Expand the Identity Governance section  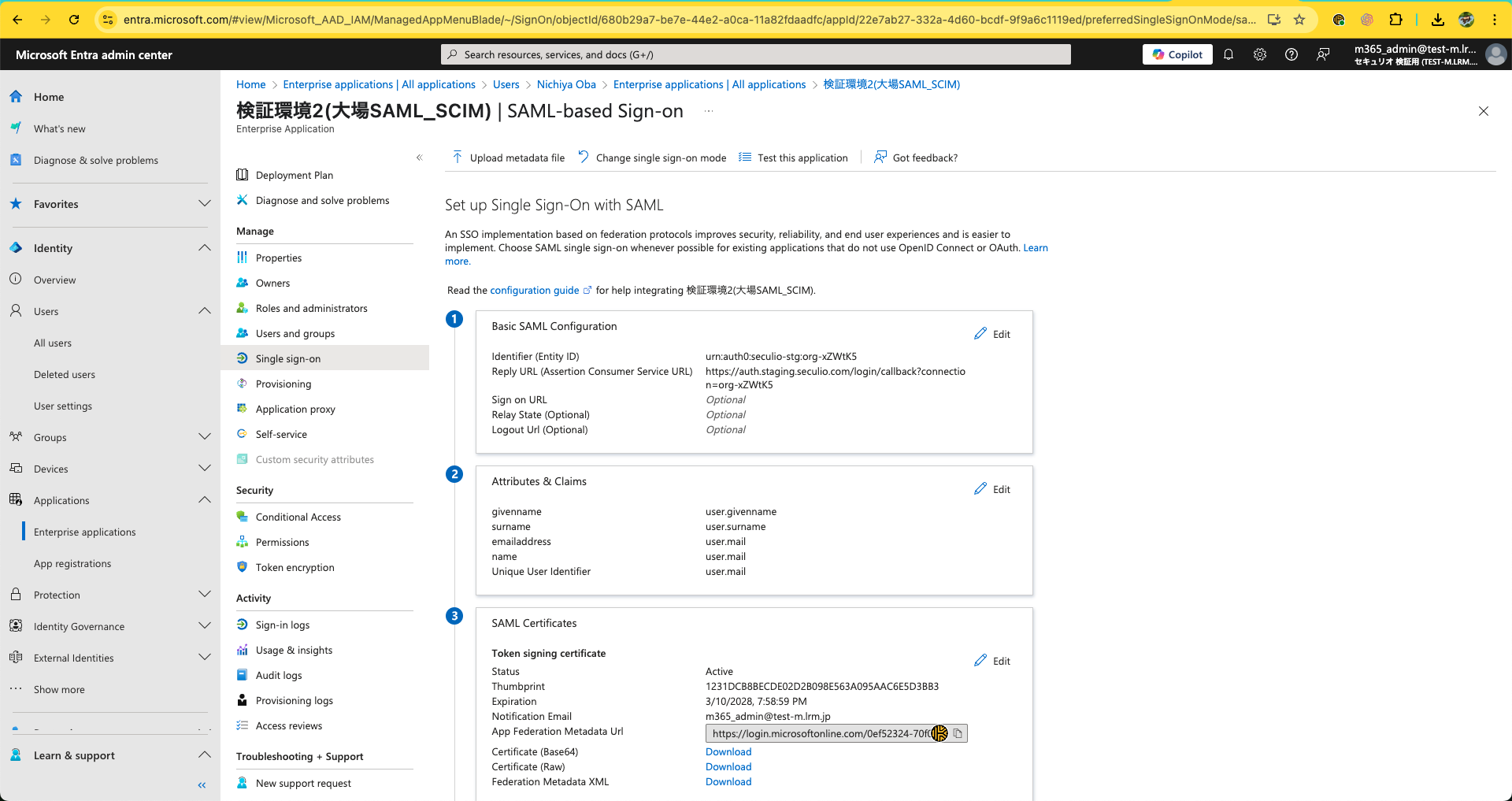(x=205, y=626)
